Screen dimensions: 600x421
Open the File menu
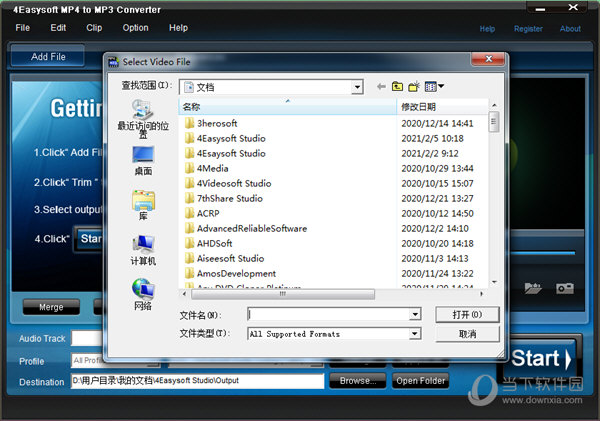23,28
